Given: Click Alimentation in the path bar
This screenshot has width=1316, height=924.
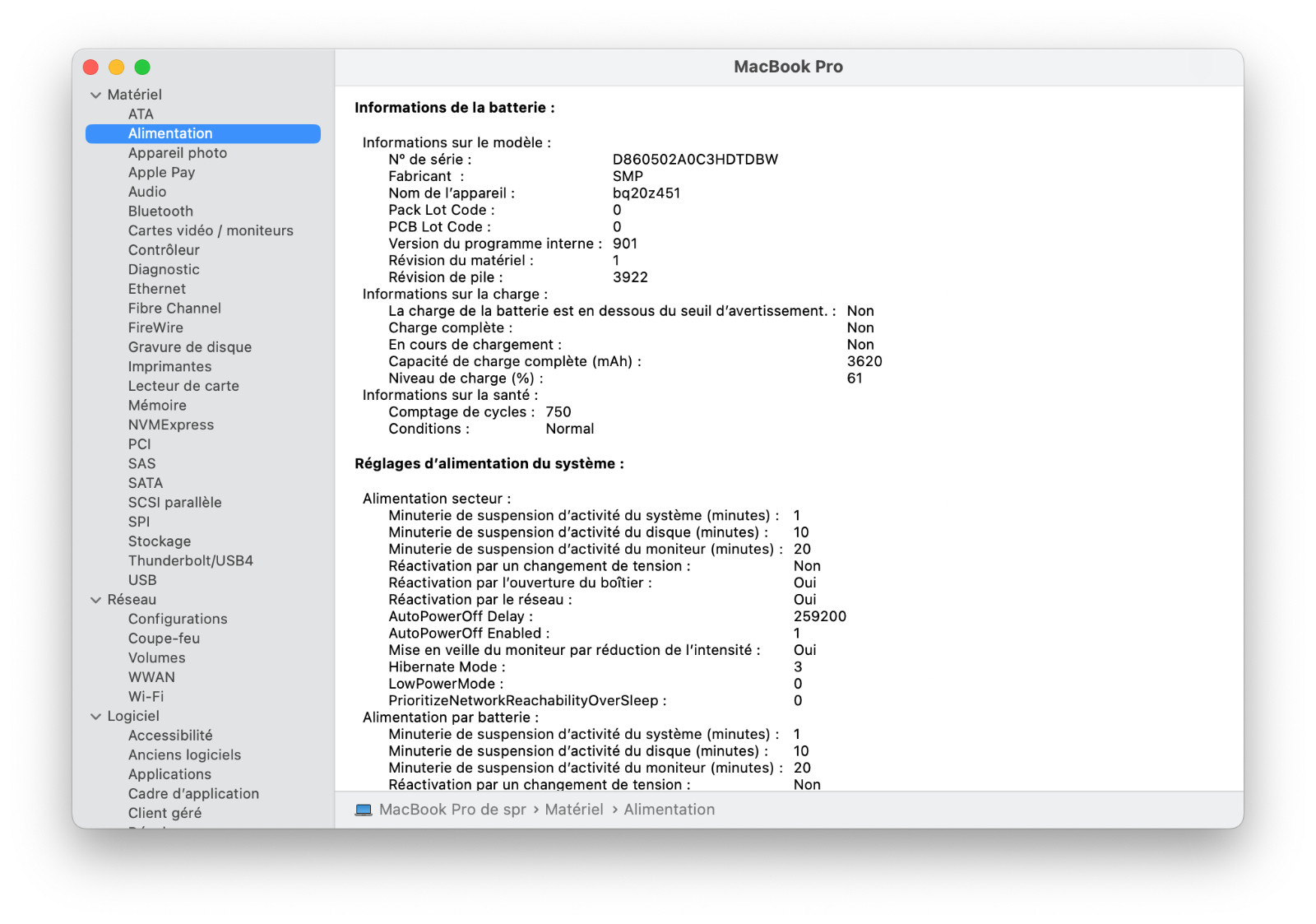Looking at the screenshot, I should [x=670, y=810].
